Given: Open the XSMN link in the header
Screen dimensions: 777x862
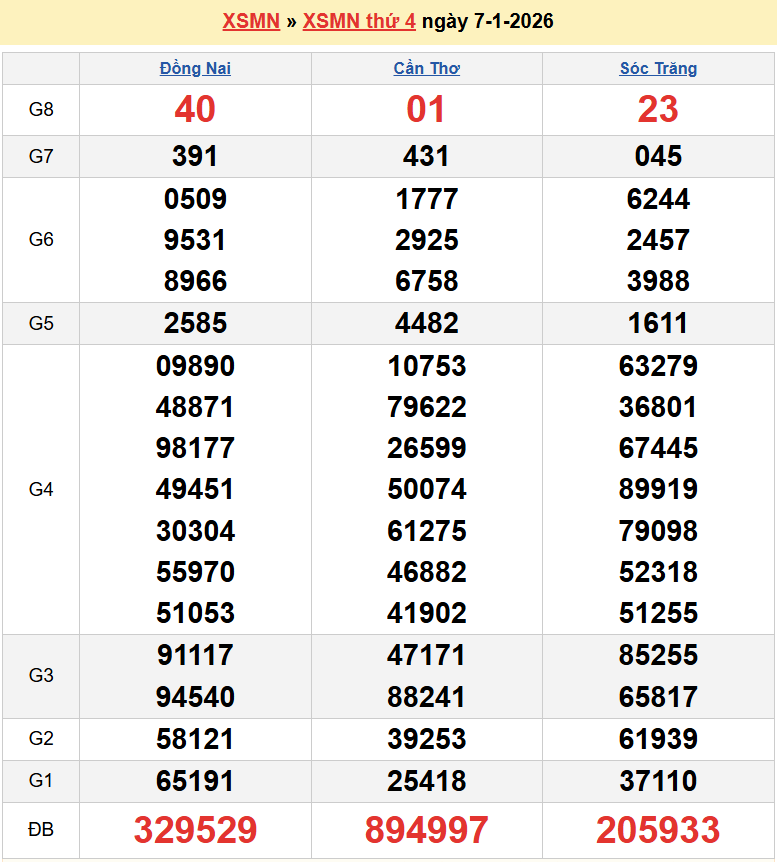Looking at the screenshot, I should [250, 21].
